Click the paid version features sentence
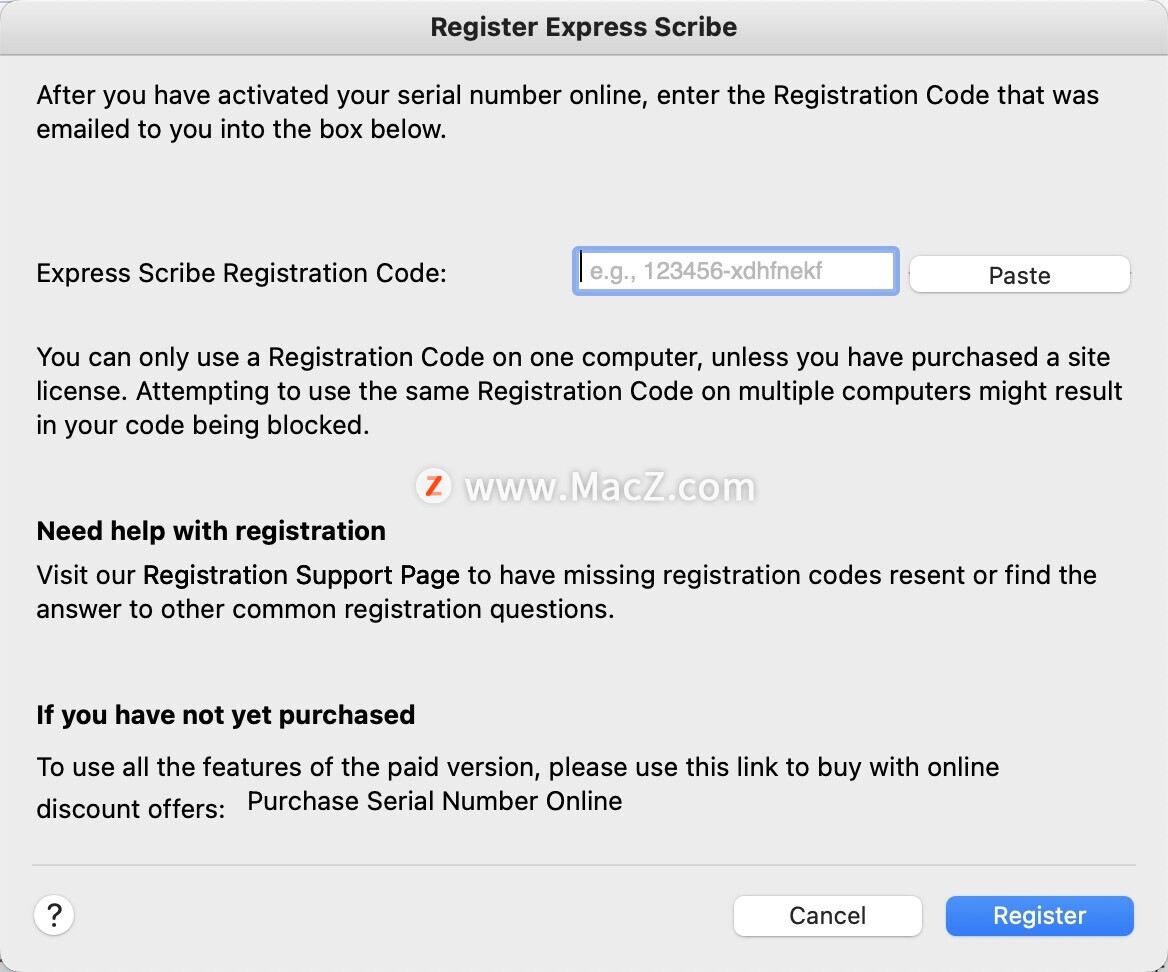The width and height of the screenshot is (1168, 972). (517, 767)
